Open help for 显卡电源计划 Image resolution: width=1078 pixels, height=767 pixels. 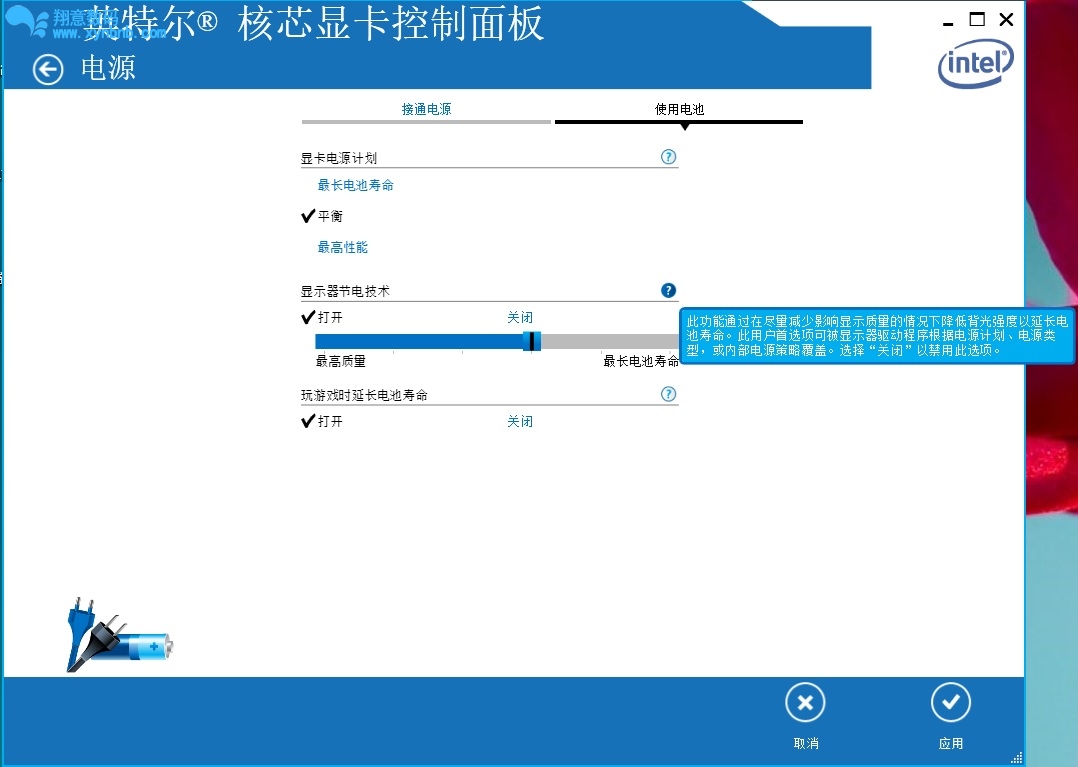668,157
